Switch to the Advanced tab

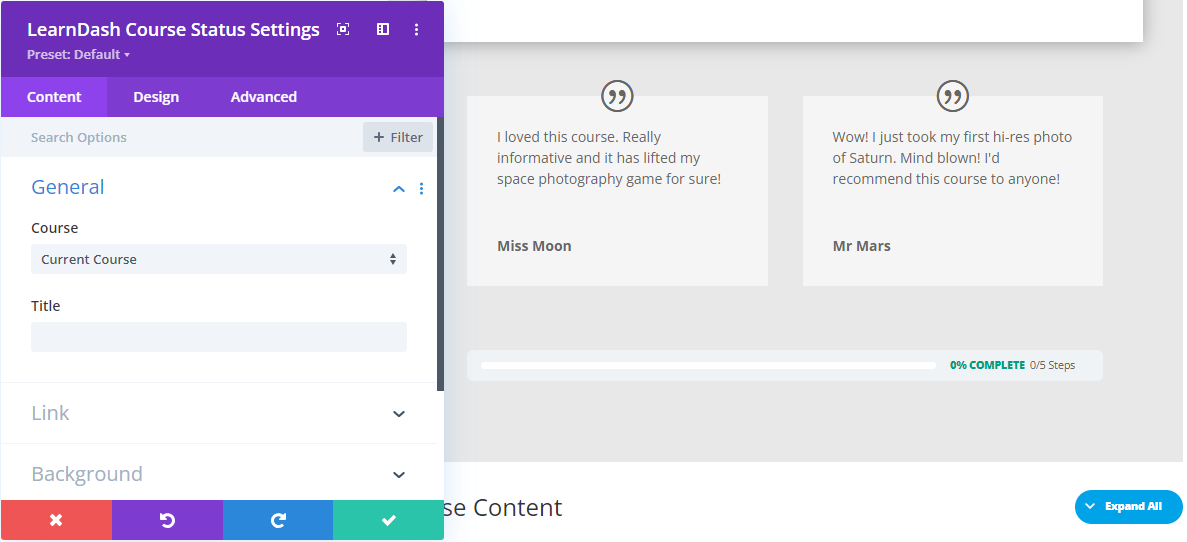click(x=263, y=97)
